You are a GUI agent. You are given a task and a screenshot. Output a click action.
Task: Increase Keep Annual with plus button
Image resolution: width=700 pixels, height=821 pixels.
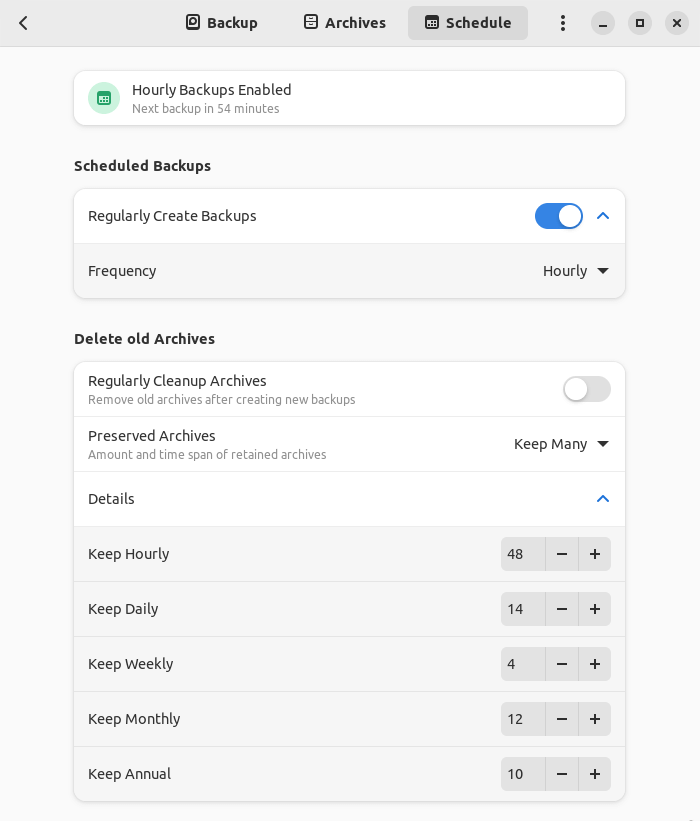pyautogui.click(x=595, y=774)
